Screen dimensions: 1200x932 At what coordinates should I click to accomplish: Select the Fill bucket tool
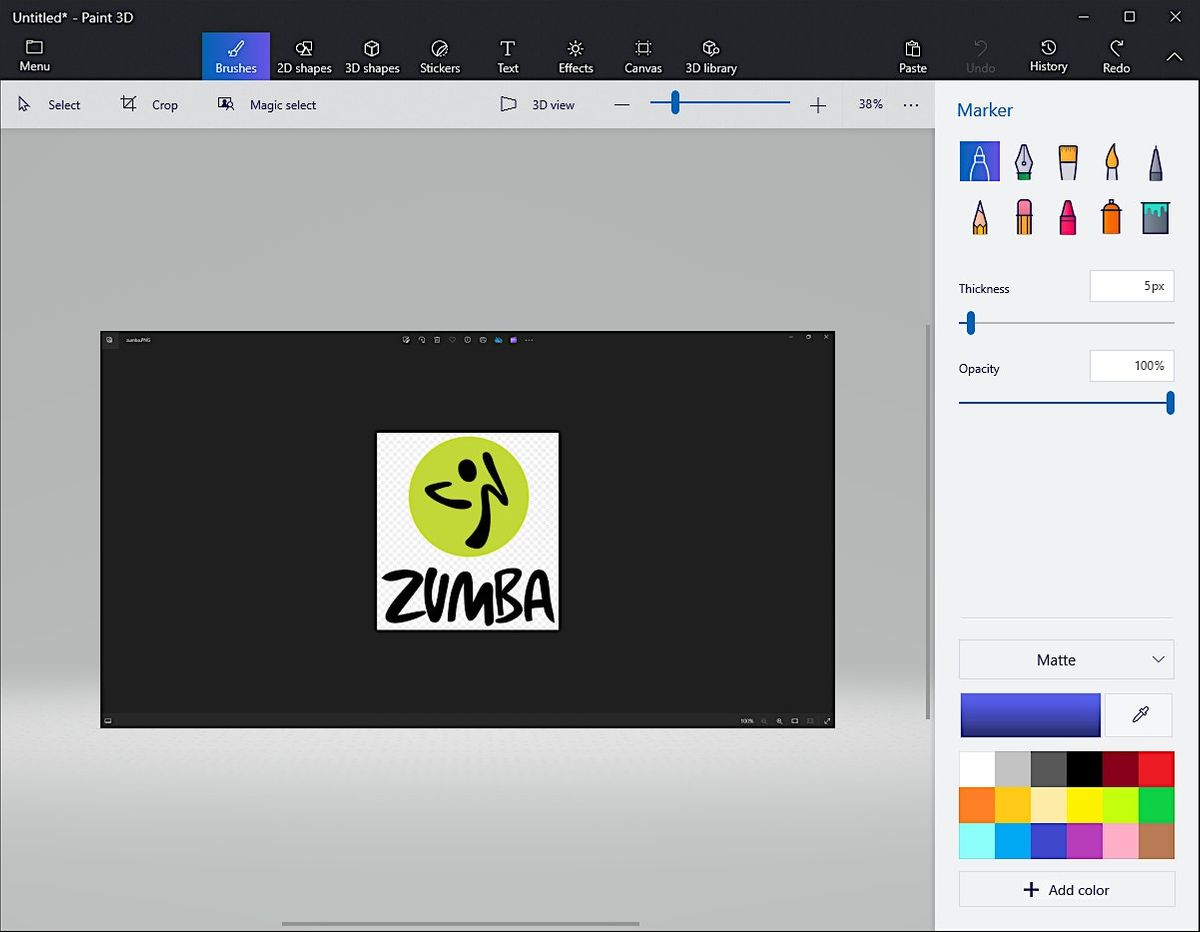[x=1155, y=216]
